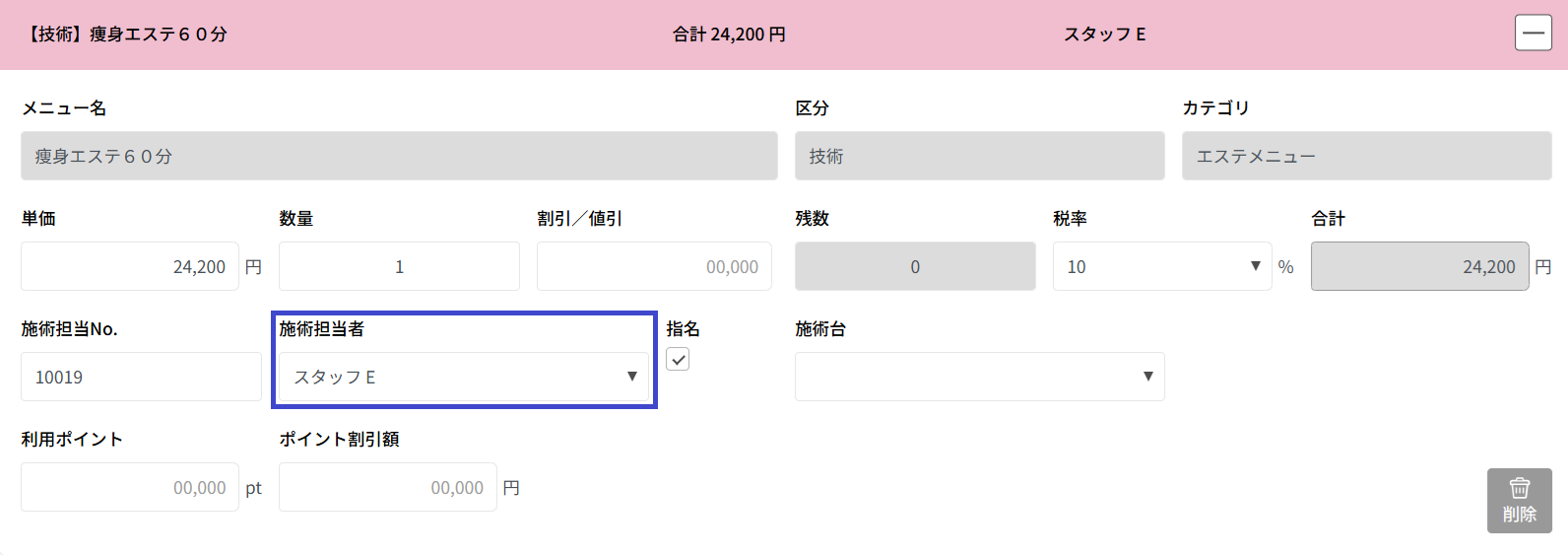
Task: Click the 施術担当No. input field
Action: 141,377
